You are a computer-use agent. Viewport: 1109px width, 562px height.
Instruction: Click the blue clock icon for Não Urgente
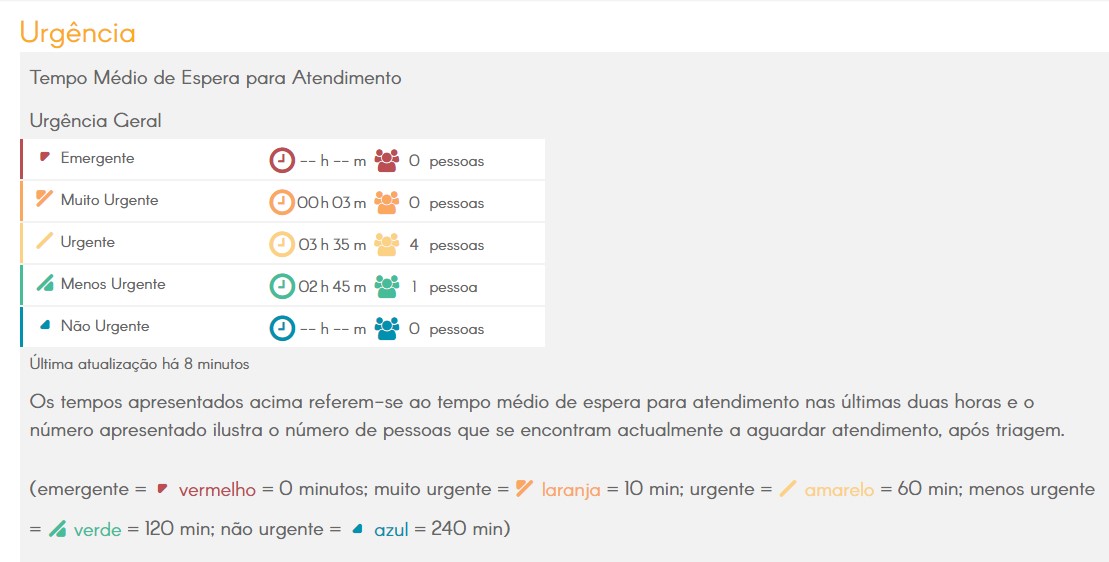[x=281, y=329]
